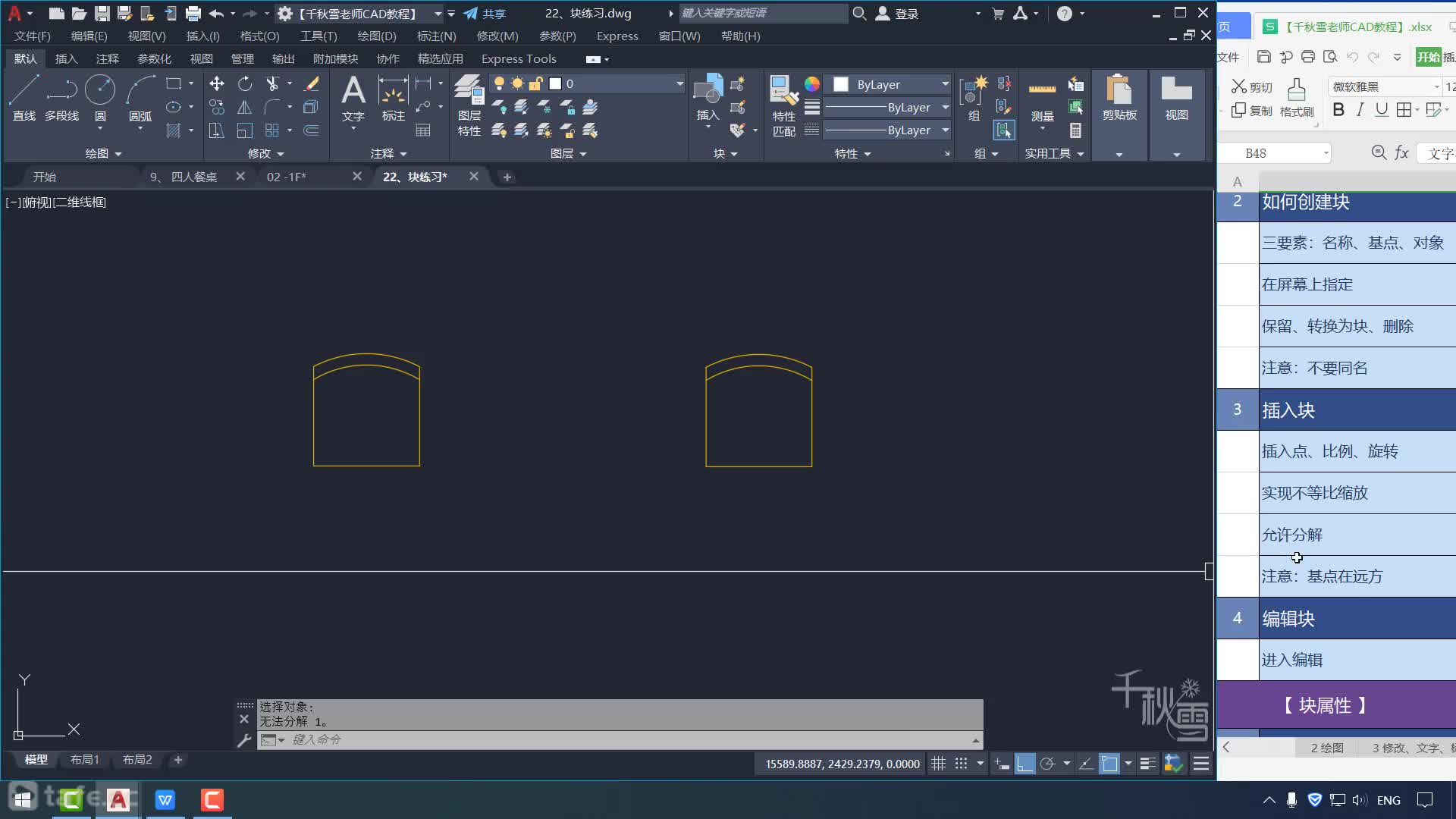1456x819 pixels.
Task: Select the Line (直线) drawing tool
Action: point(24,98)
